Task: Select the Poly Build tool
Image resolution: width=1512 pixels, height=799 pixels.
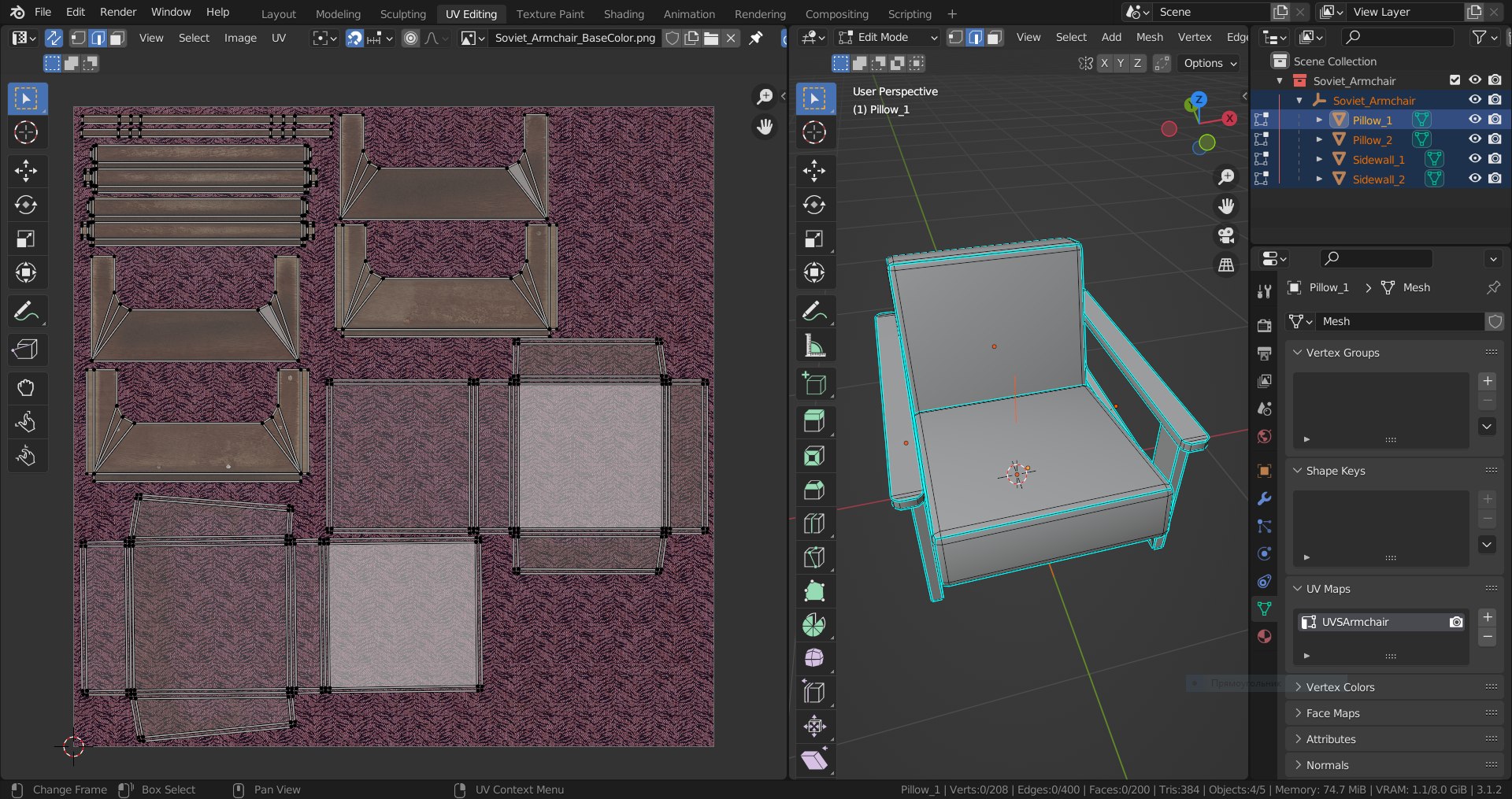Action: click(x=814, y=591)
